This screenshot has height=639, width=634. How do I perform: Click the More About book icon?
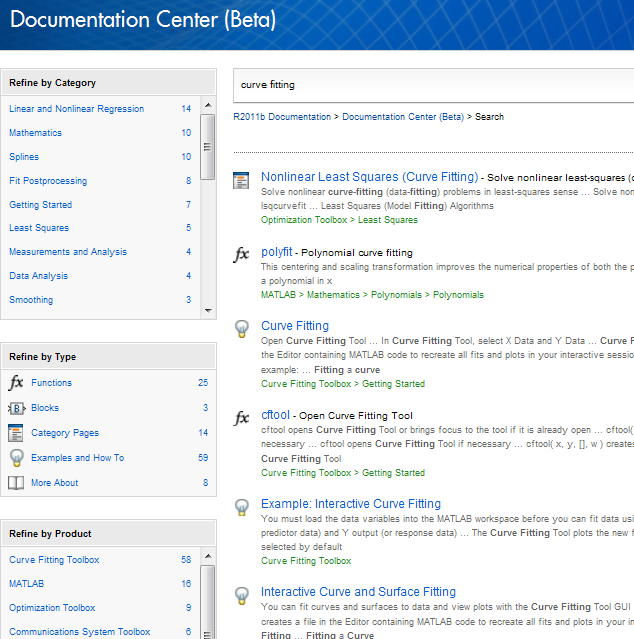[x=16, y=483]
